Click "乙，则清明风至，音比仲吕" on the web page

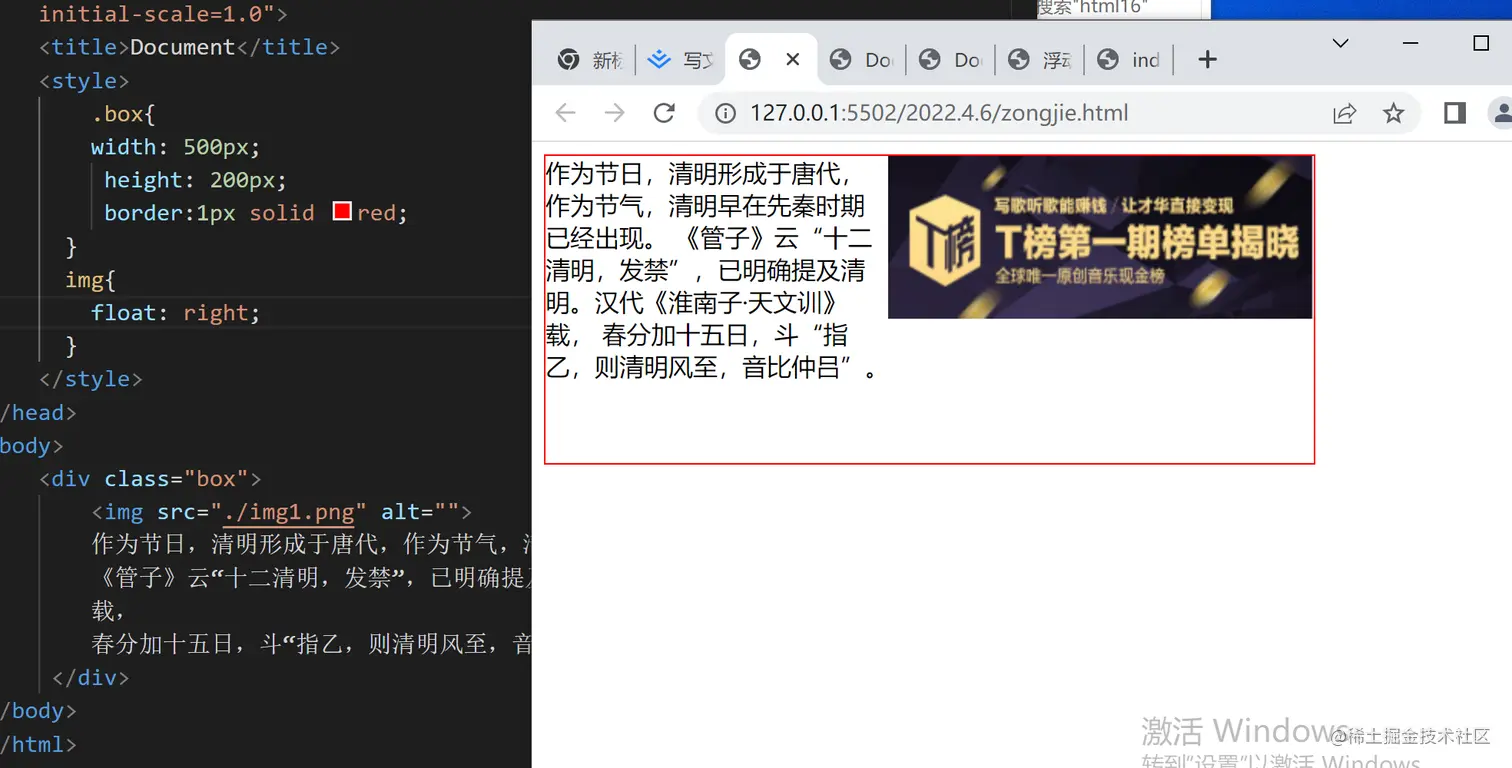(705, 367)
